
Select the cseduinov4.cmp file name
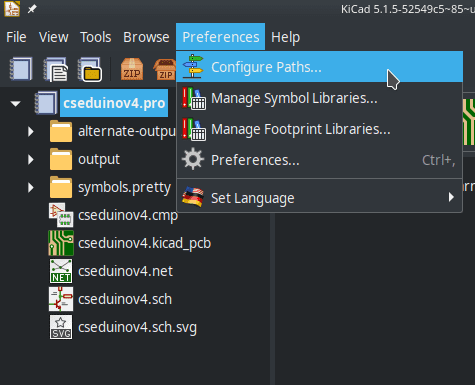[x=128, y=215]
